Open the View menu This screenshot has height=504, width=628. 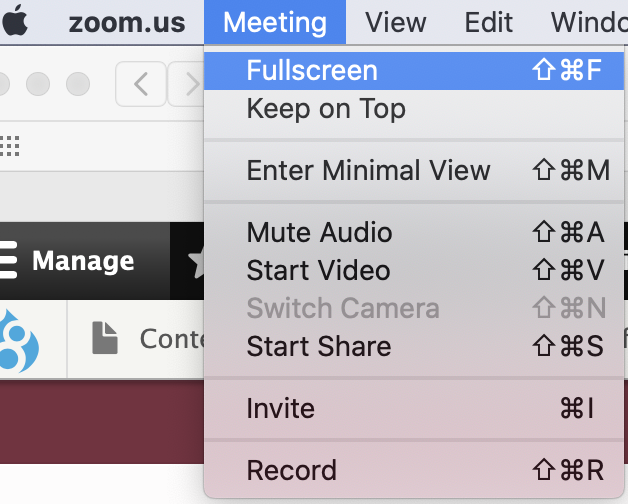[396, 22]
